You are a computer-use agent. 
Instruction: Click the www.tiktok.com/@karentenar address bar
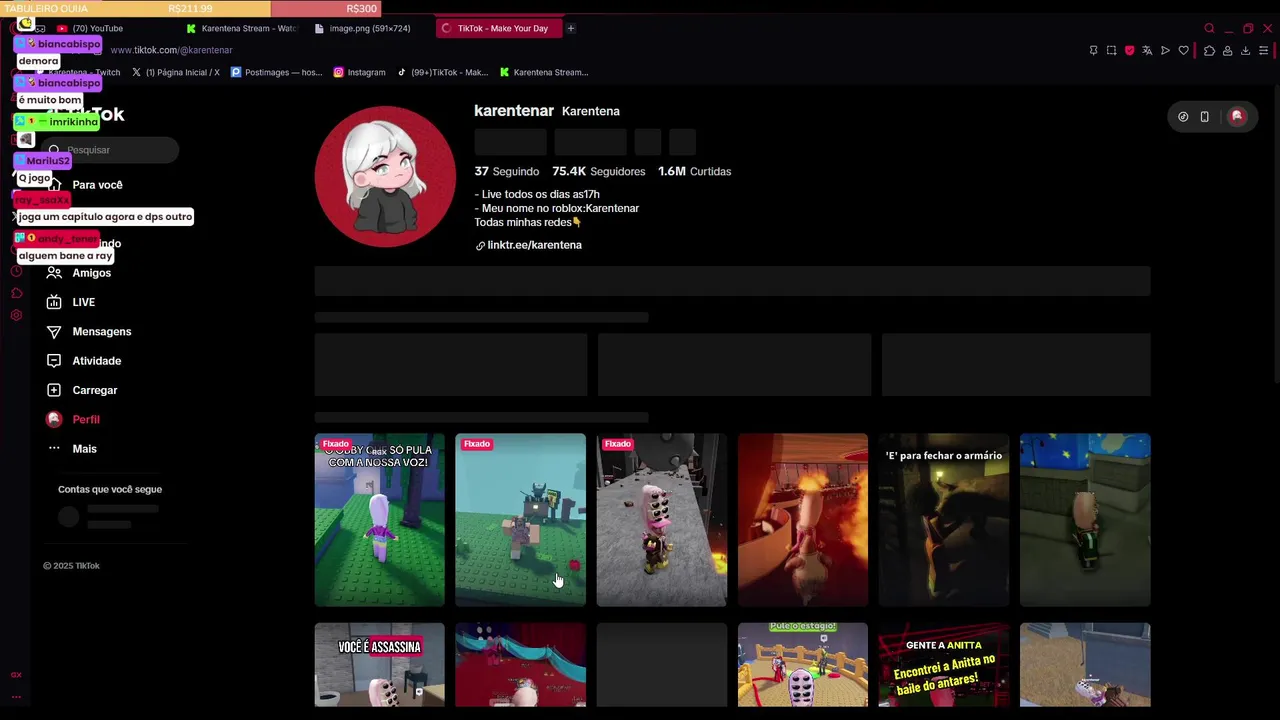[x=171, y=50]
